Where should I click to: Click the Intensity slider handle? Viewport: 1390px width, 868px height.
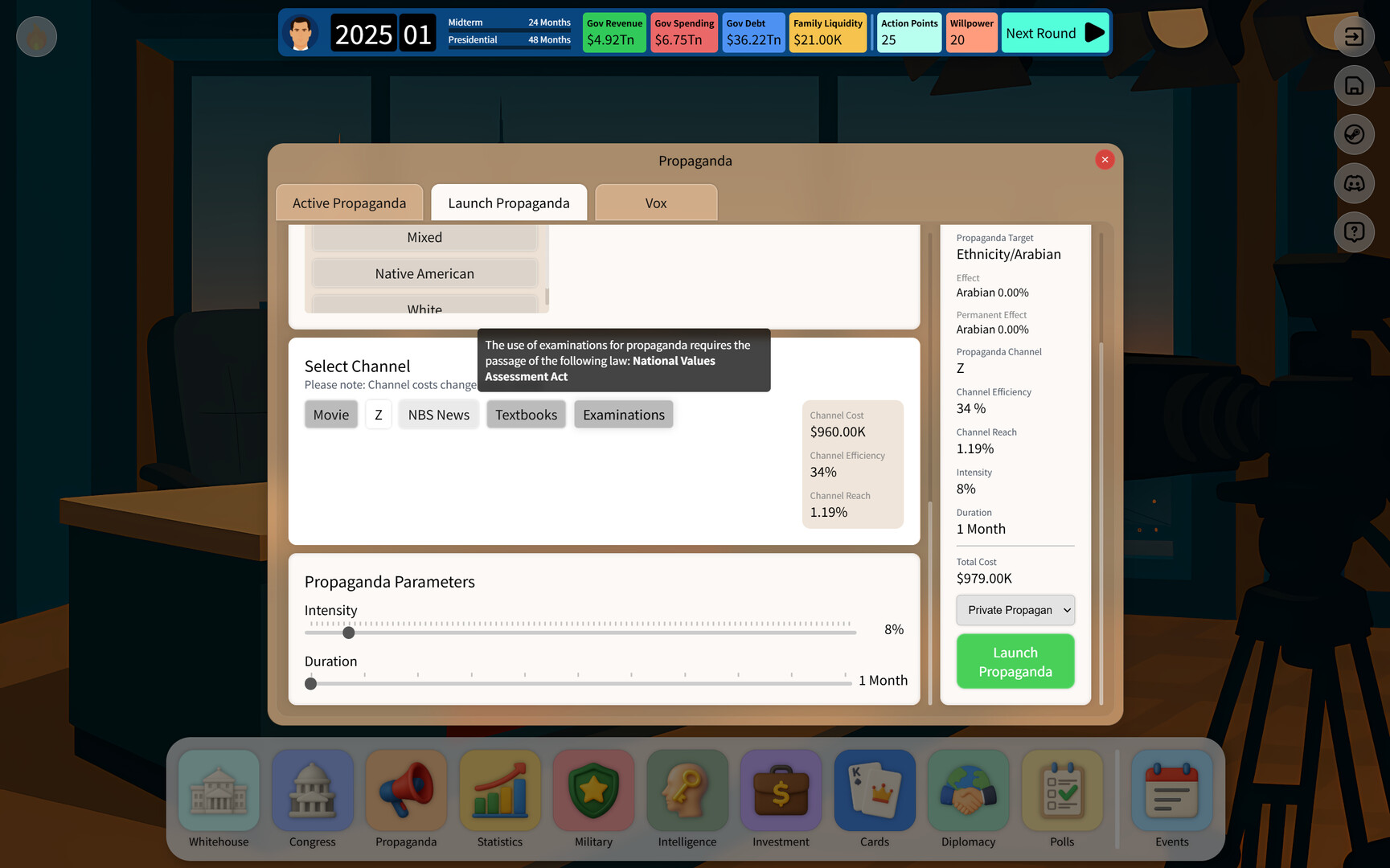[349, 633]
